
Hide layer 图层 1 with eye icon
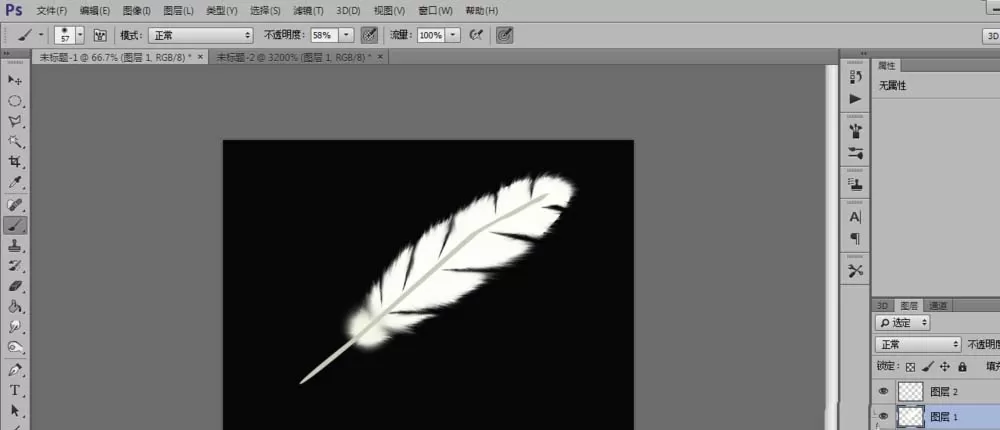(x=883, y=416)
